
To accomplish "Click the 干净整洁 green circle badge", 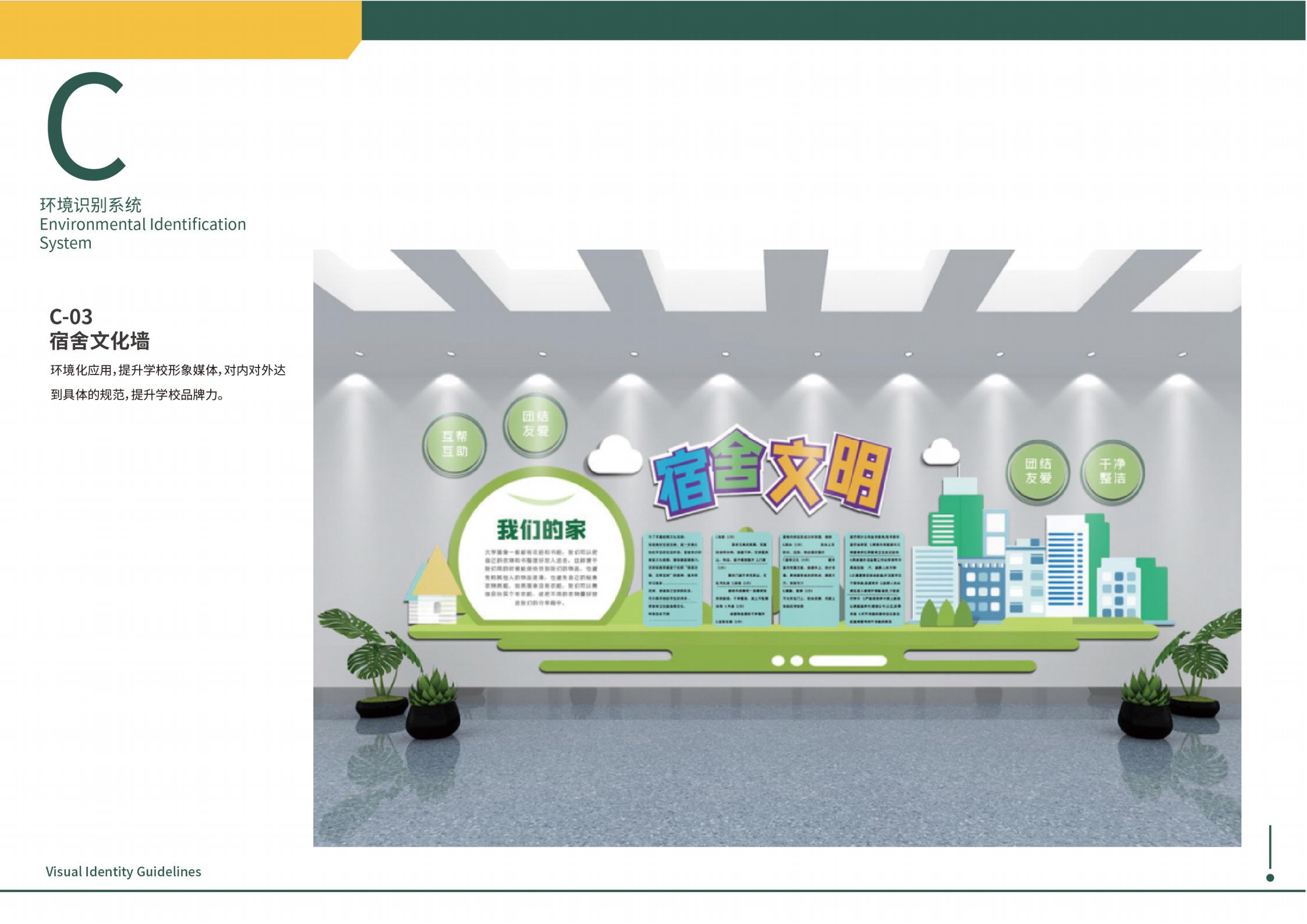I will 1112,472.
